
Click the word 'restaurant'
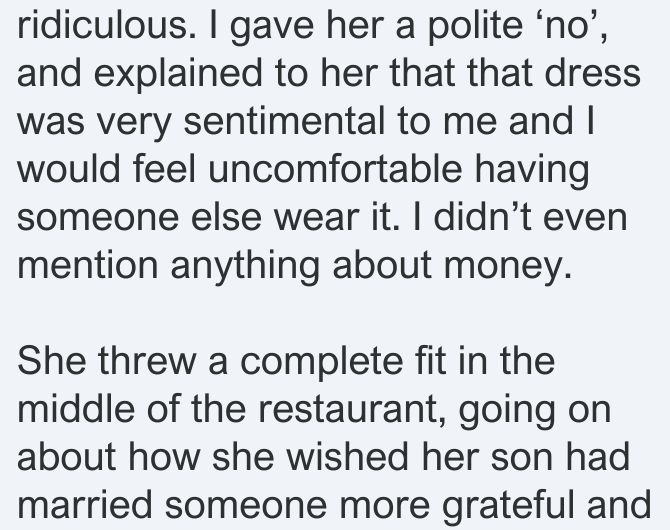352,409
